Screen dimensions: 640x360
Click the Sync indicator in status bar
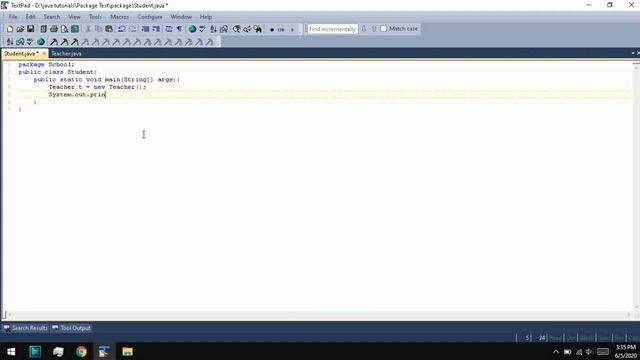click(x=604, y=338)
